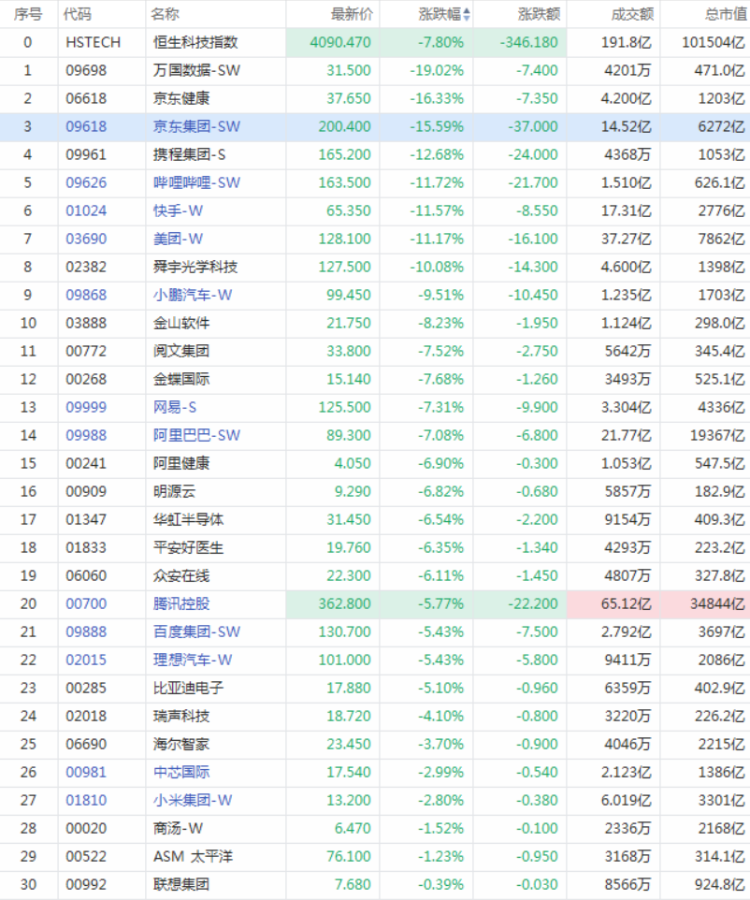Click 明源云 name cell

click(x=174, y=491)
